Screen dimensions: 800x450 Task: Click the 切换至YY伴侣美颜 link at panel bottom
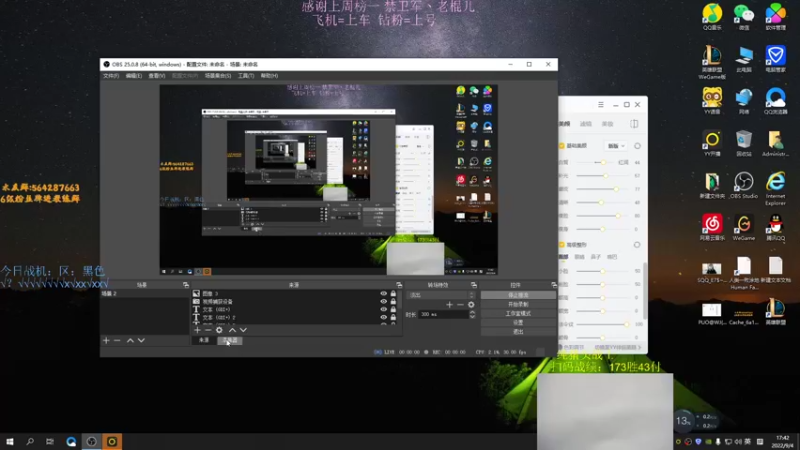coord(617,347)
